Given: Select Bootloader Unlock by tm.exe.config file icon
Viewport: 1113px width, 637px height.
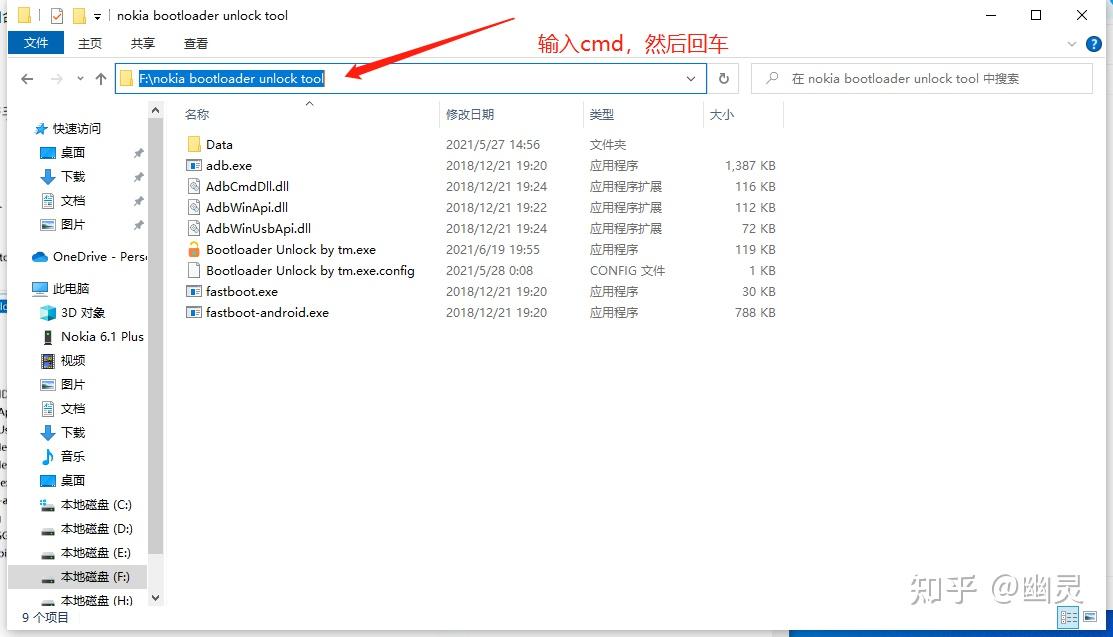Looking at the screenshot, I should click(x=194, y=271).
